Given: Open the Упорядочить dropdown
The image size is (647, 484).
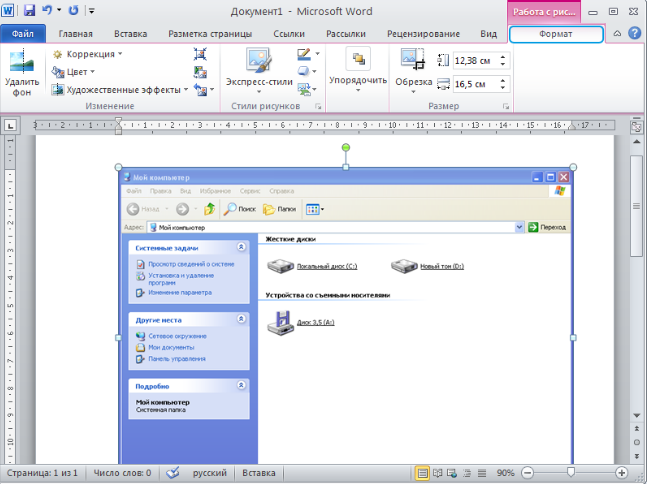Looking at the screenshot, I should (x=358, y=70).
